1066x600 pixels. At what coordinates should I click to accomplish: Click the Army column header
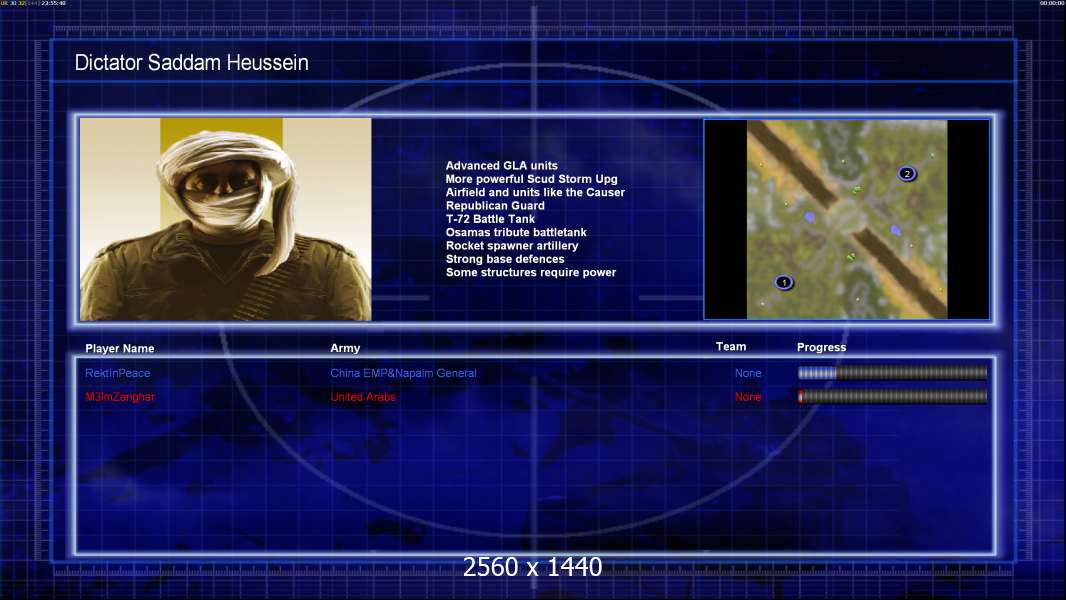[x=345, y=349]
